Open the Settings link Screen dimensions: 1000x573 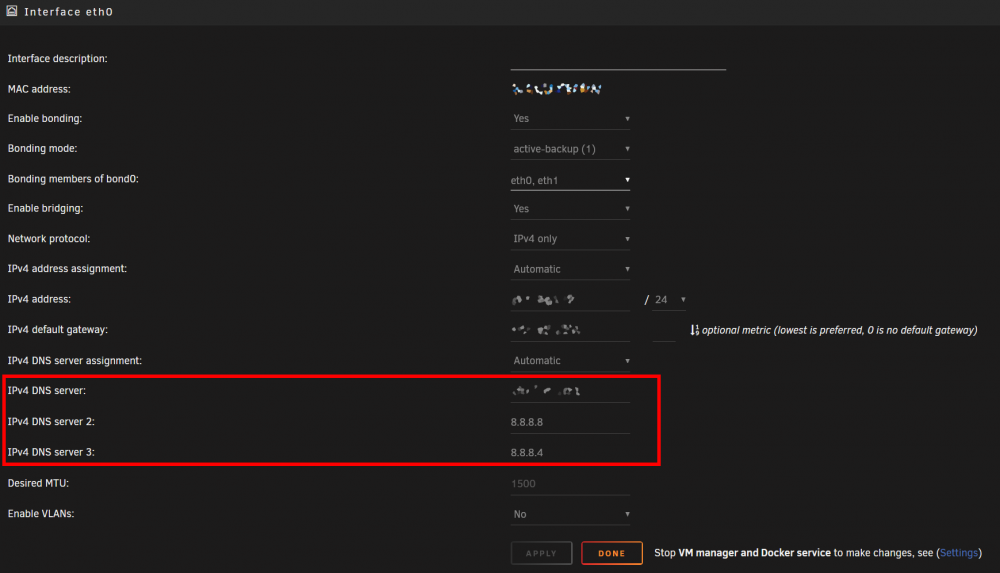click(x=959, y=553)
